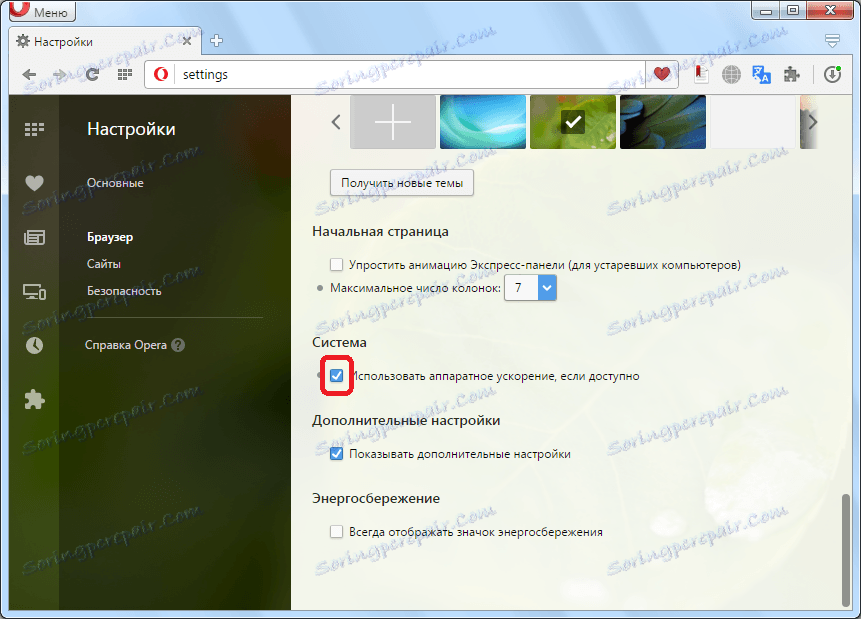Add page to bookmarks with heart icon

(x=662, y=74)
